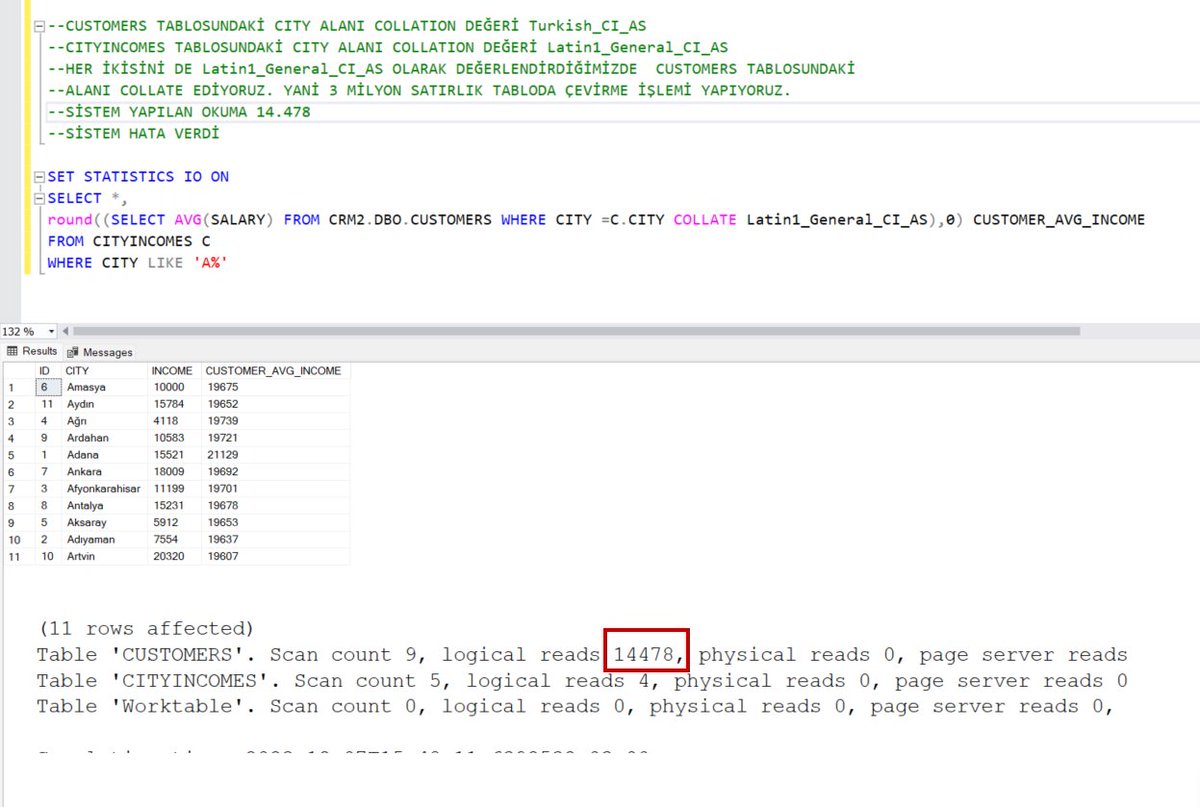Select income value 15521

tap(174, 455)
